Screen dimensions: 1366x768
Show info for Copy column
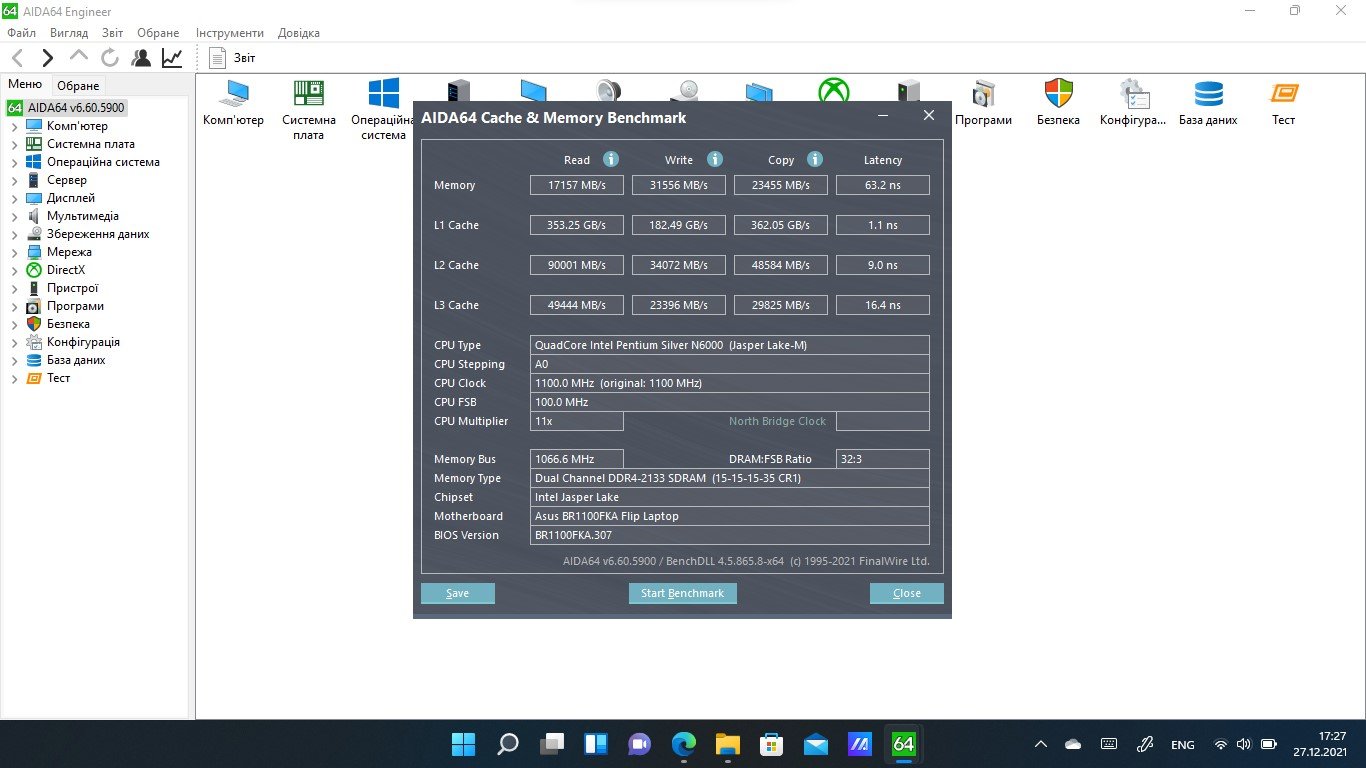pyautogui.click(x=815, y=159)
